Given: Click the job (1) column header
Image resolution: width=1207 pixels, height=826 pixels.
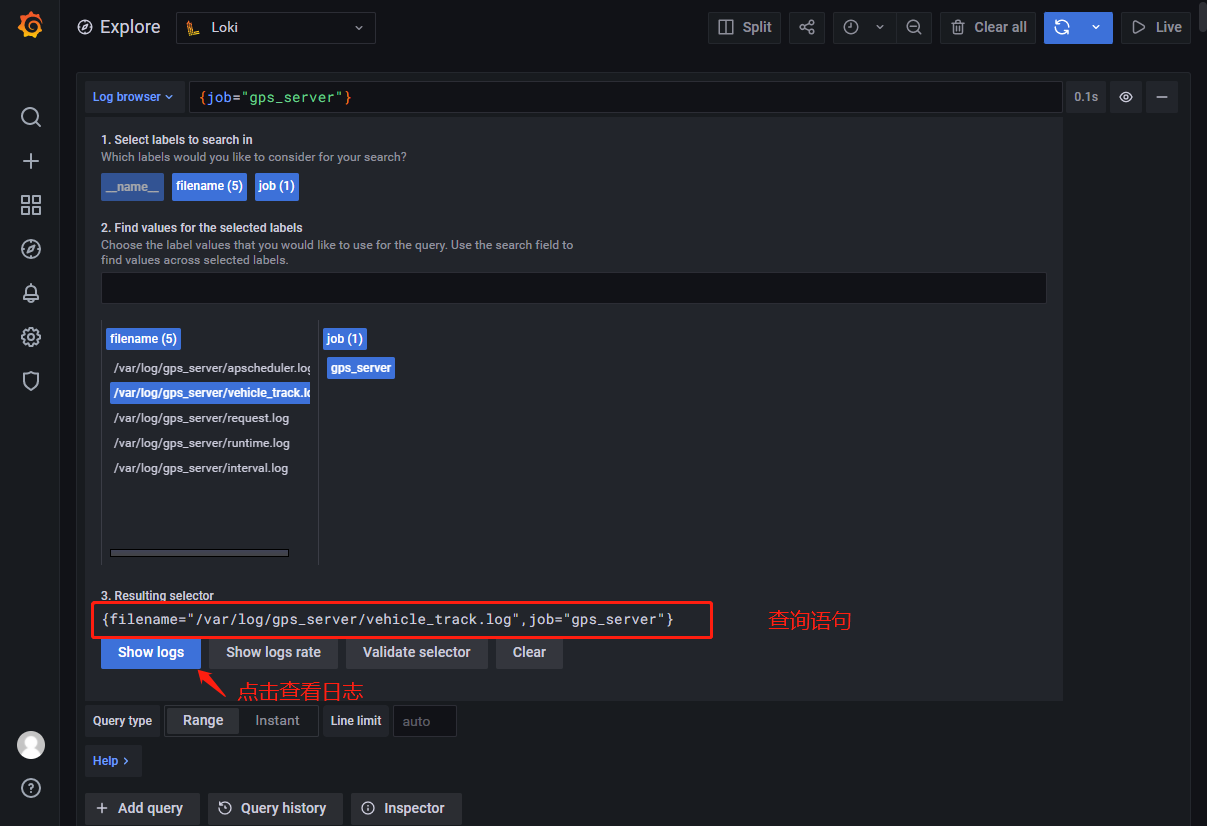Looking at the screenshot, I should coord(345,339).
